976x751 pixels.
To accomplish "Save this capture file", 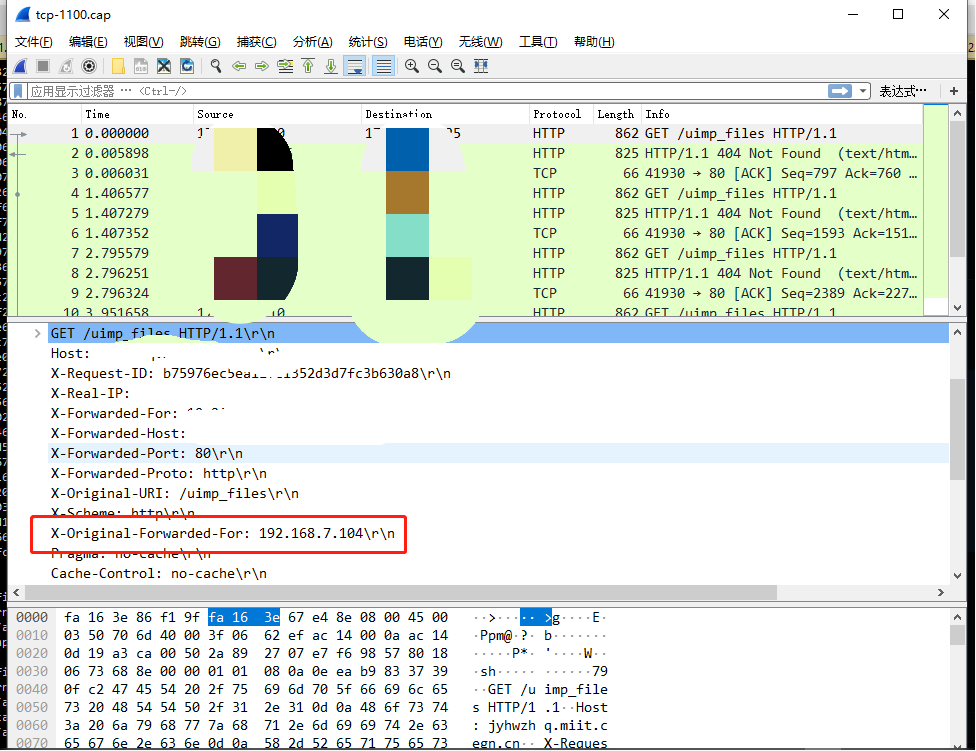I will (x=141, y=66).
